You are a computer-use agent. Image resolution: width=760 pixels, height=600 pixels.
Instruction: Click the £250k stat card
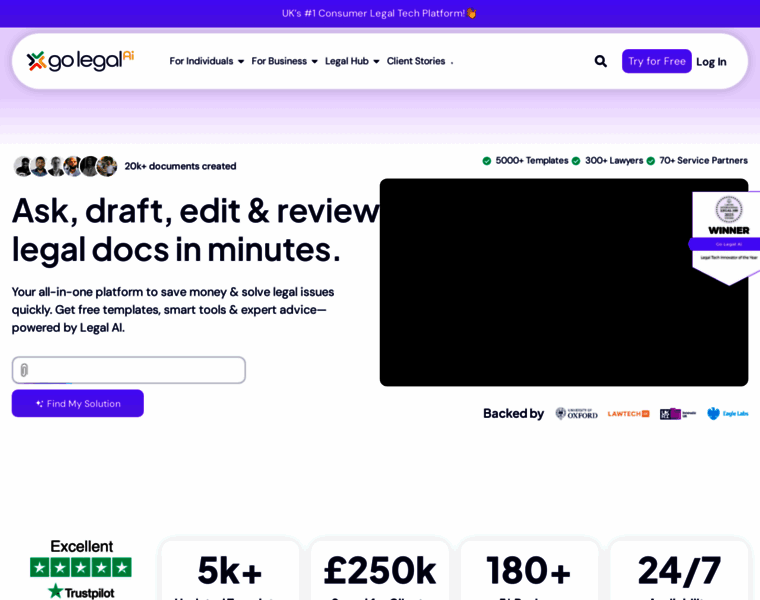[x=380, y=570]
